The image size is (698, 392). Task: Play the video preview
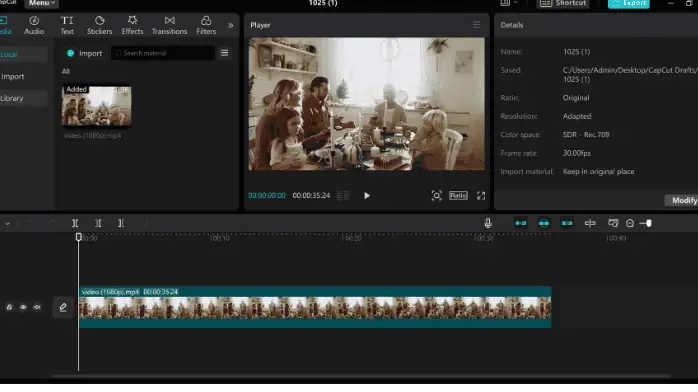[x=366, y=196]
